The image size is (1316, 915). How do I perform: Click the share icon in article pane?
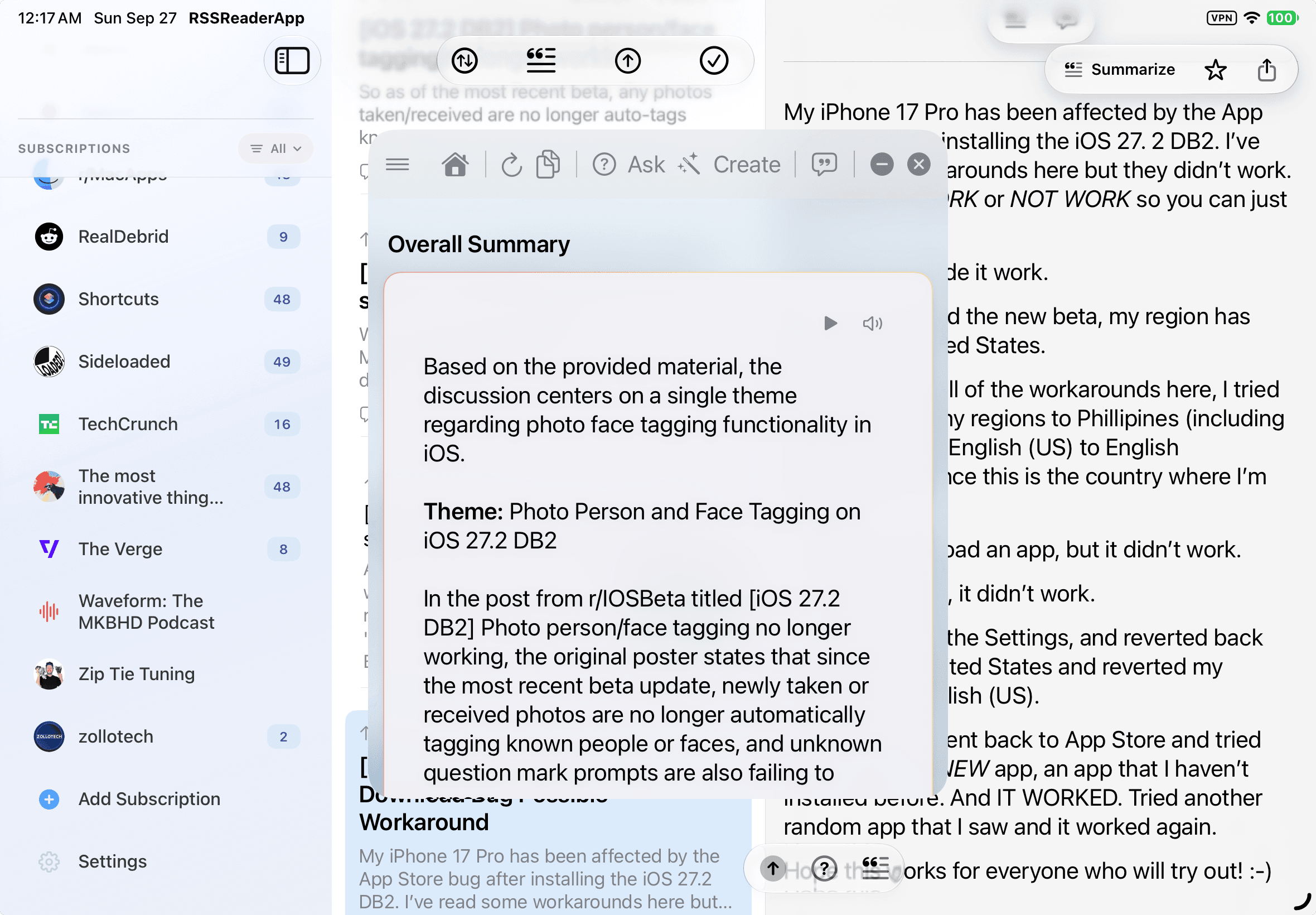pyautogui.click(x=1267, y=70)
